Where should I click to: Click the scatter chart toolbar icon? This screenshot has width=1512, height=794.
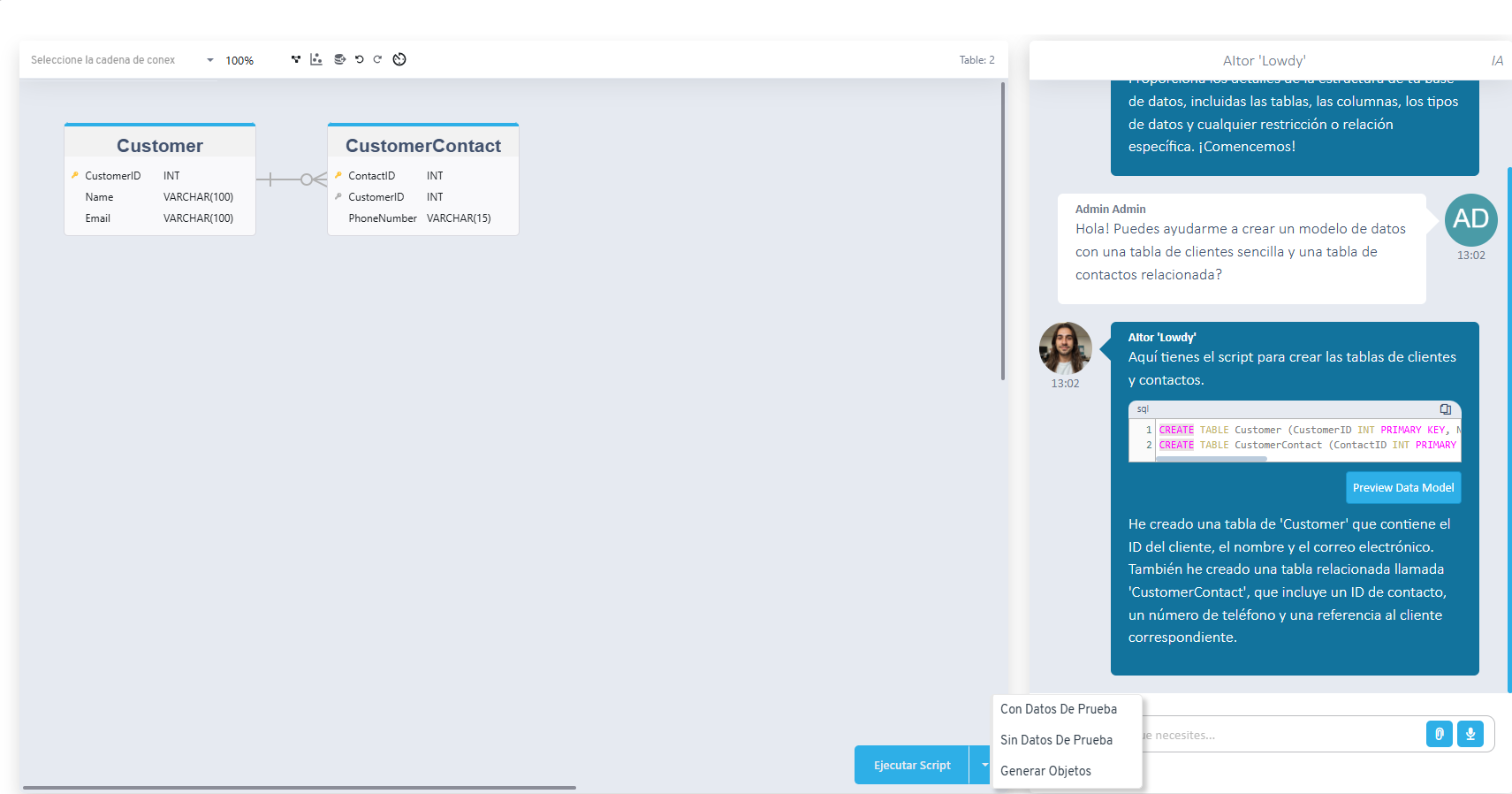pyautogui.click(x=316, y=59)
